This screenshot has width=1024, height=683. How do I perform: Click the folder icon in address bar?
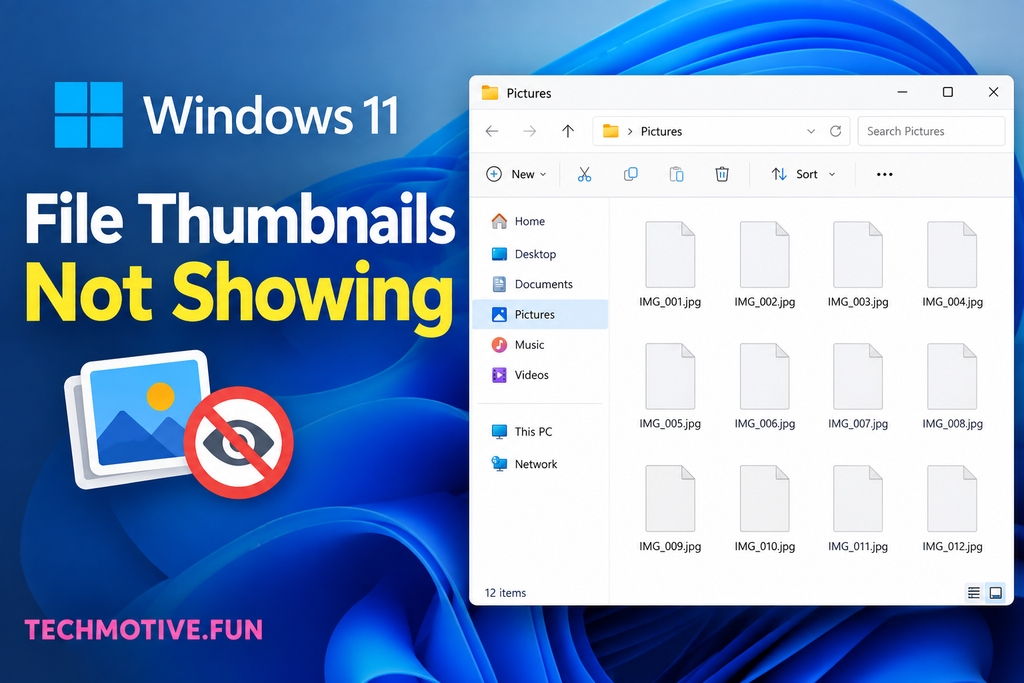pos(611,131)
